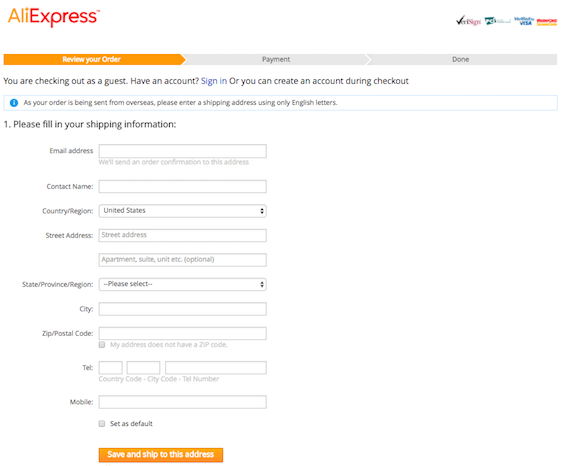Expand the State/Province/Region select list
The image size is (564, 466).
[182, 284]
